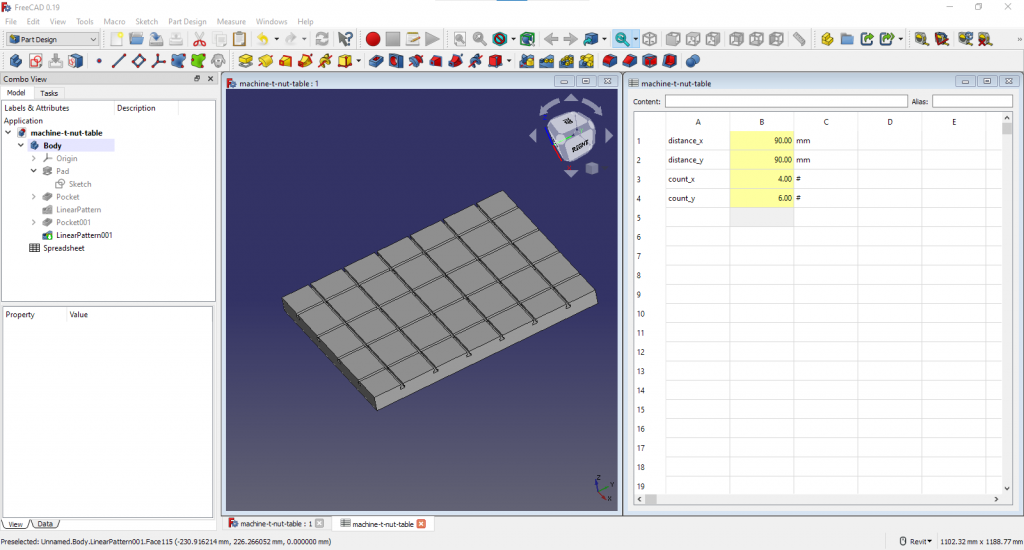Expand the Pocket001 tree node

(34, 222)
